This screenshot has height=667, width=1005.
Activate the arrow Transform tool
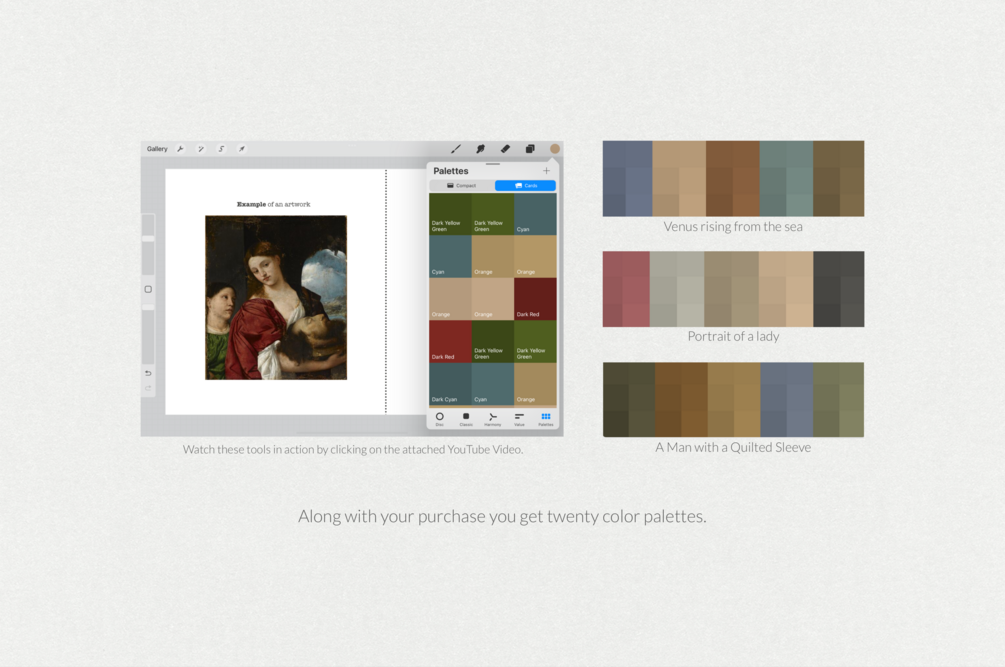242,149
